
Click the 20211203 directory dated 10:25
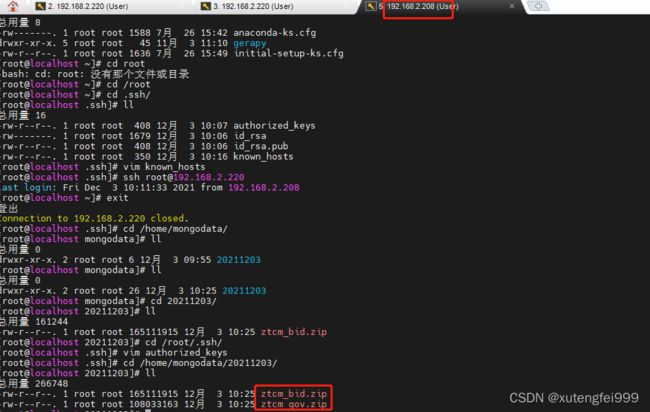[244, 291]
